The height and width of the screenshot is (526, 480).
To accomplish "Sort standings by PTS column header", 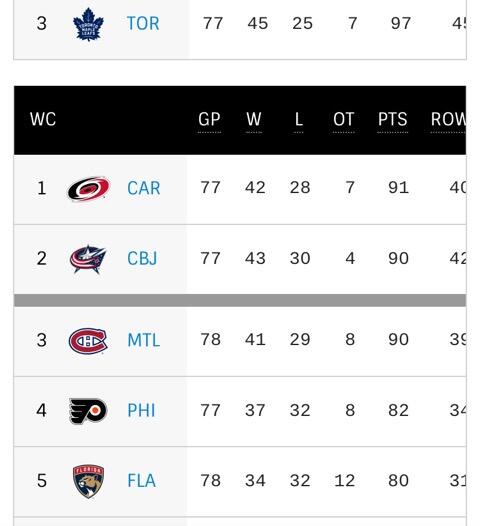I will [x=392, y=119].
